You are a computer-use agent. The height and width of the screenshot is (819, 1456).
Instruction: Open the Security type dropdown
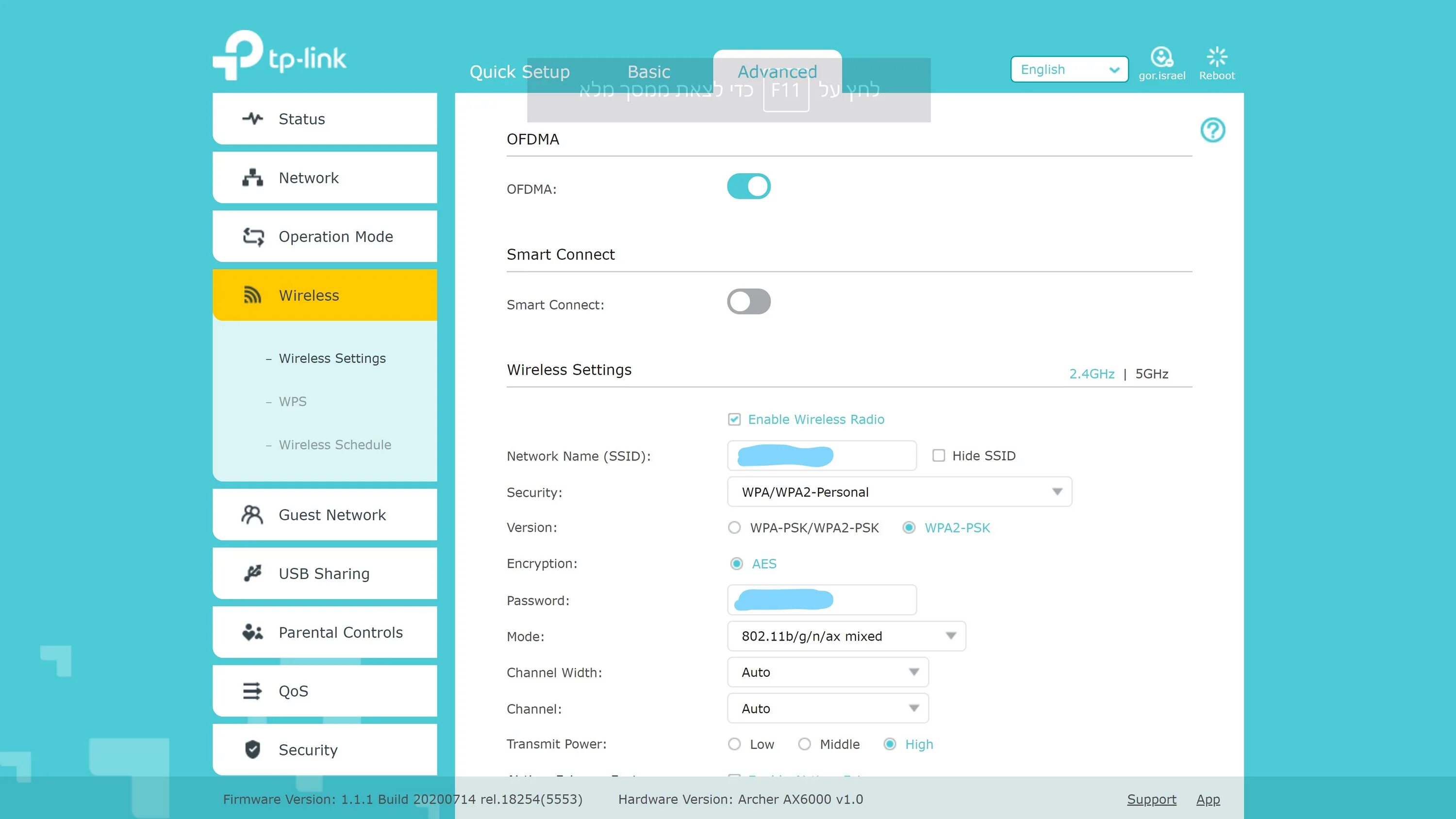click(899, 491)
